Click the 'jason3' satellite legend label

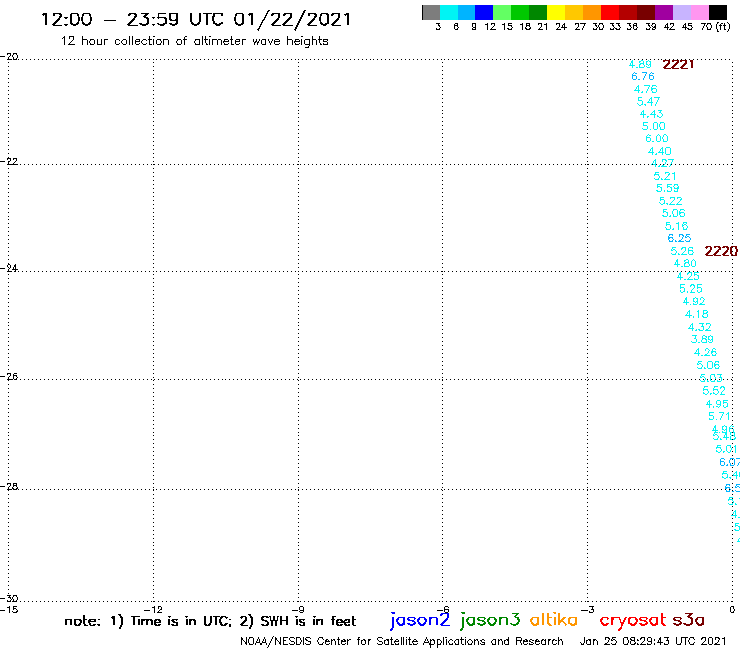(x=490, y=620)
